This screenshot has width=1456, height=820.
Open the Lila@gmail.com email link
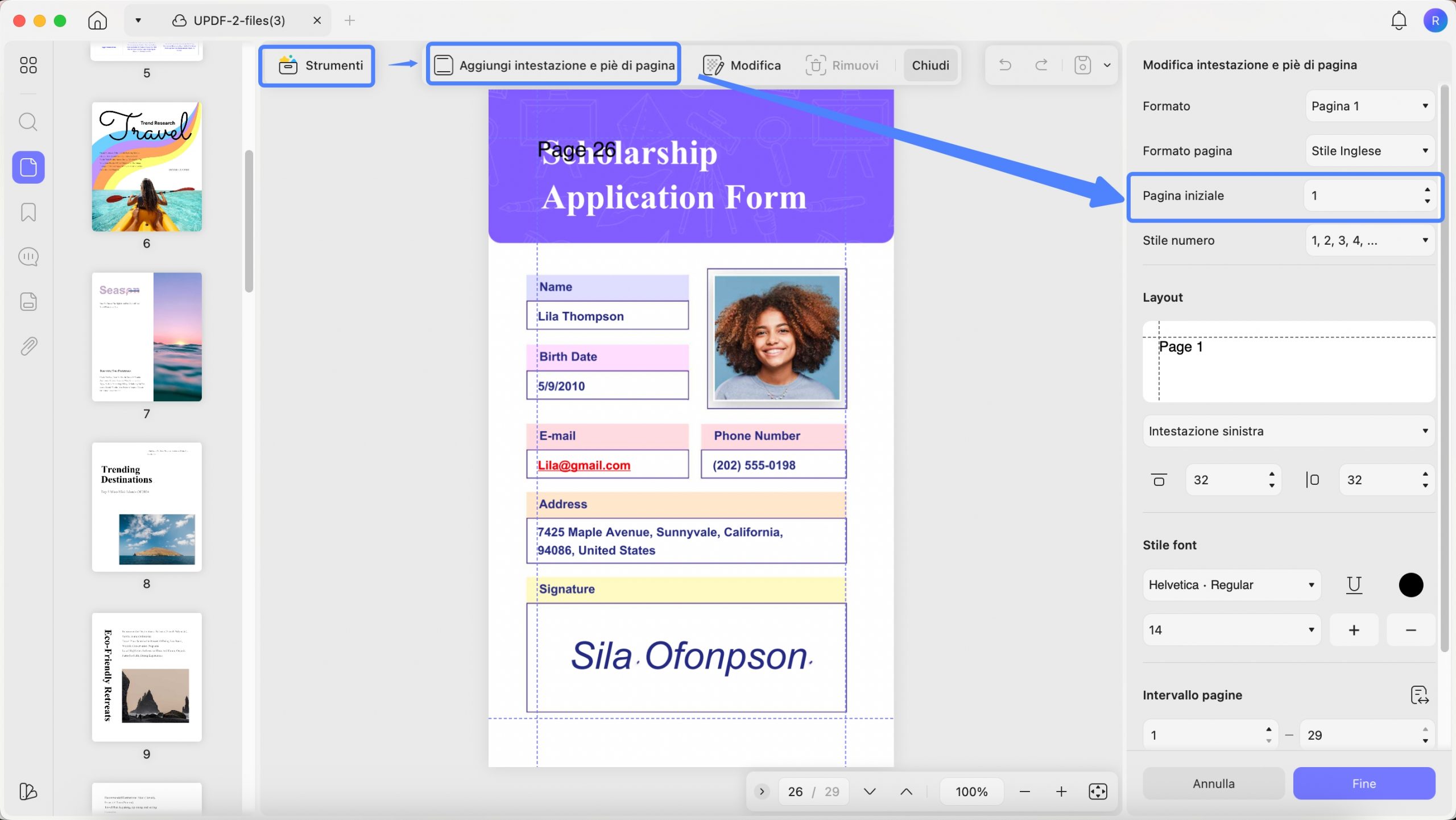pos(584,465)
